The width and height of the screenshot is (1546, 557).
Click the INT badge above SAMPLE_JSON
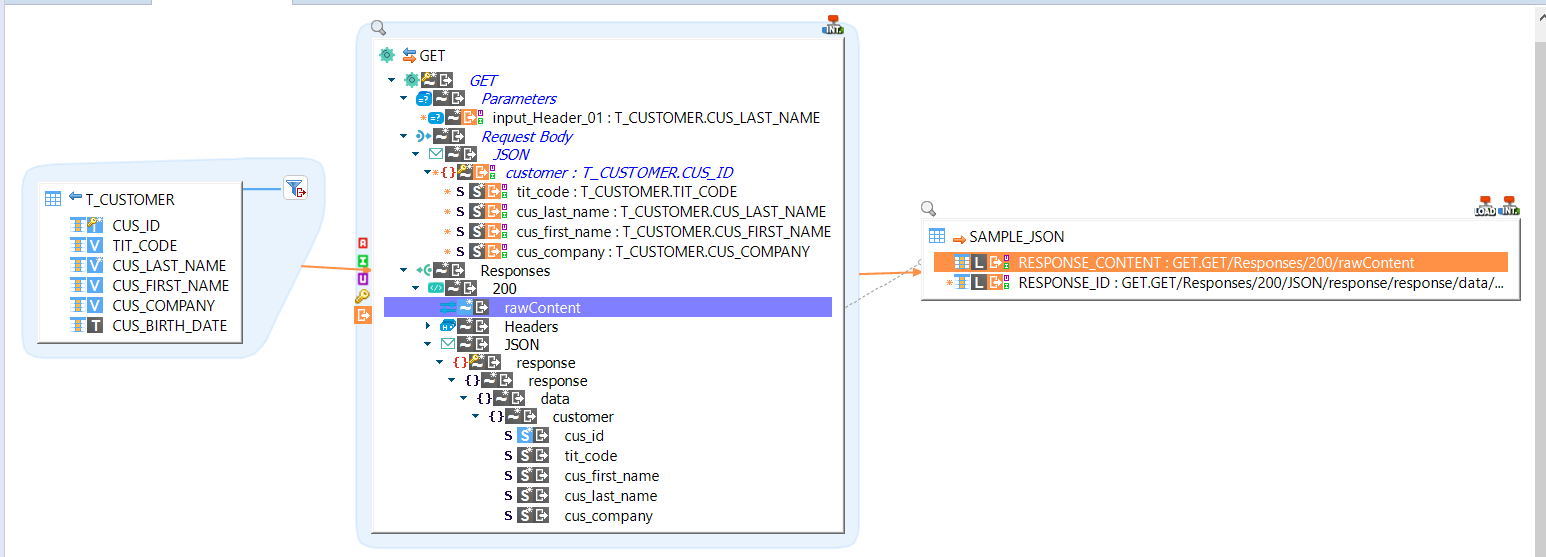(1509, 206)
